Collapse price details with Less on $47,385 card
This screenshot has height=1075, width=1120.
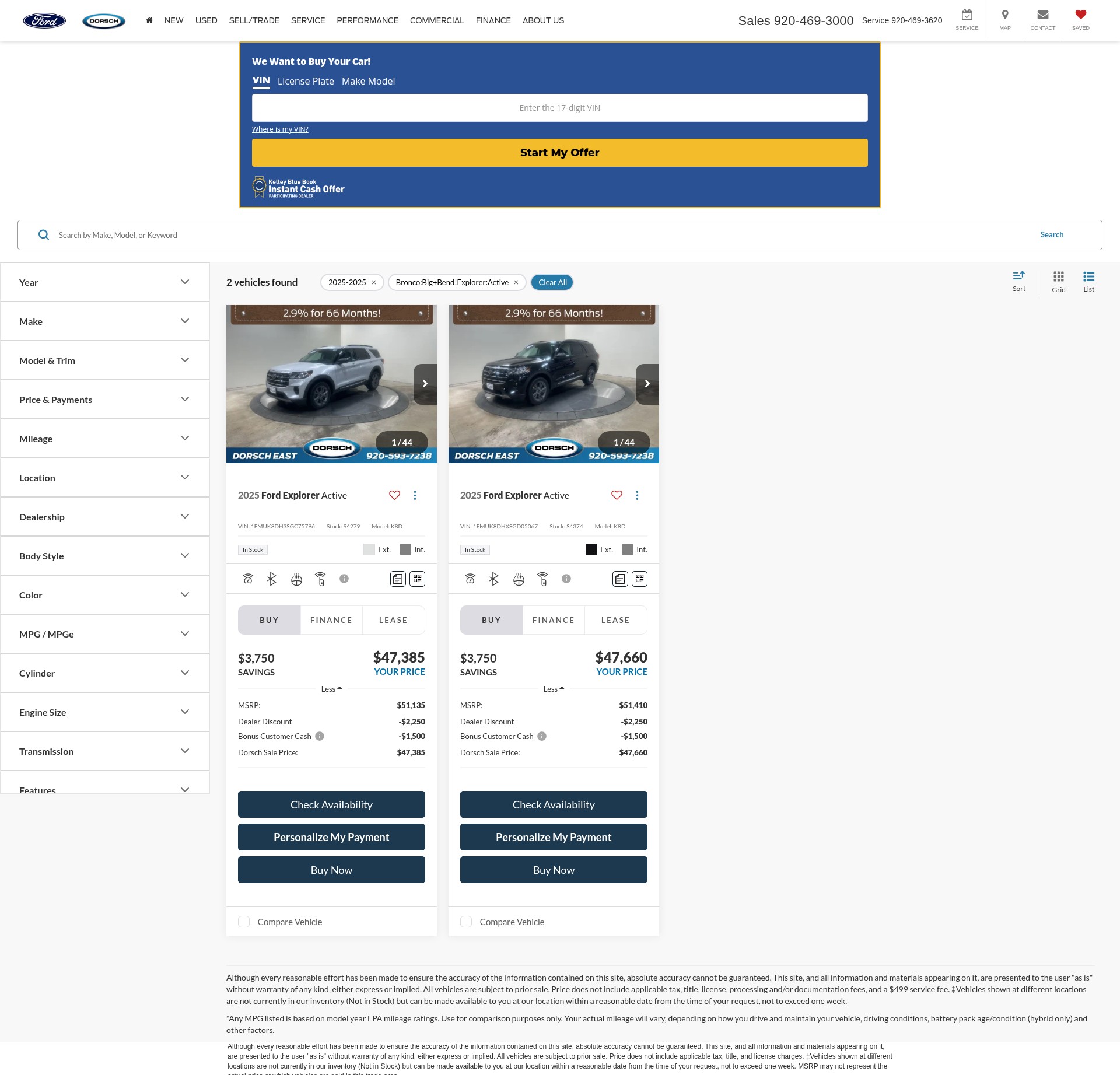[331, 689]
